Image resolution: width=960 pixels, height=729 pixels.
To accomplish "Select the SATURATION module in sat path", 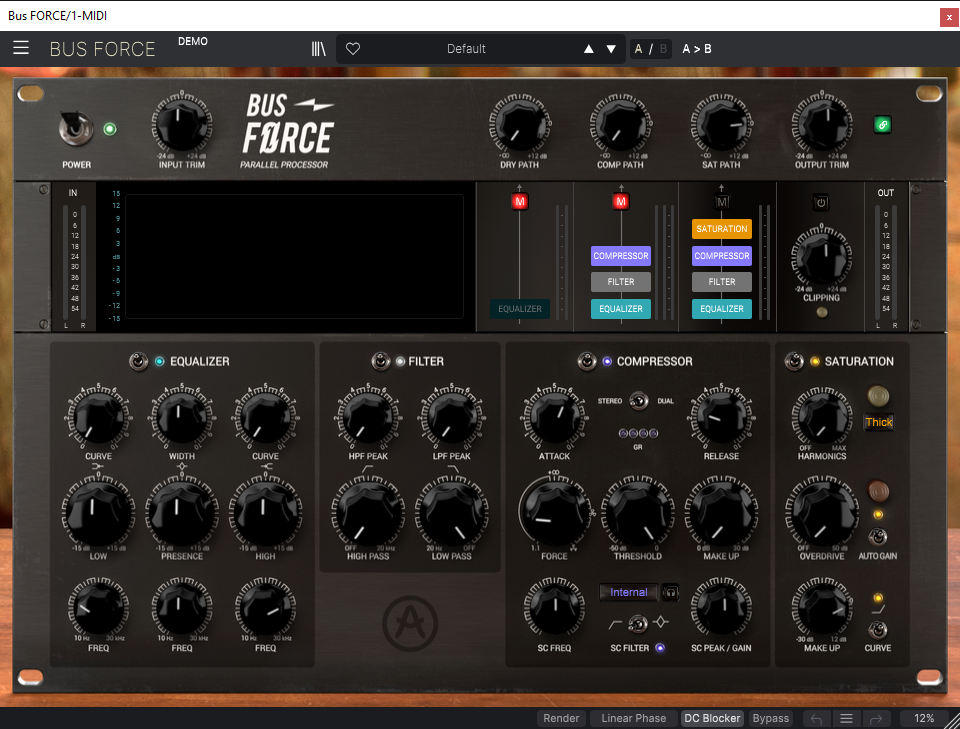I will pyautogui.click(x=721, y=229).
